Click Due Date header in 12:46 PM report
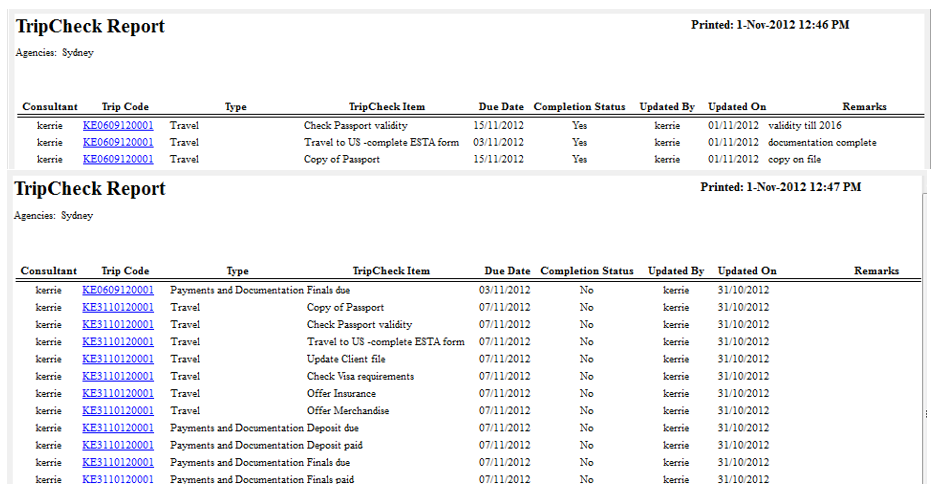931x490 pixels. 501,107
